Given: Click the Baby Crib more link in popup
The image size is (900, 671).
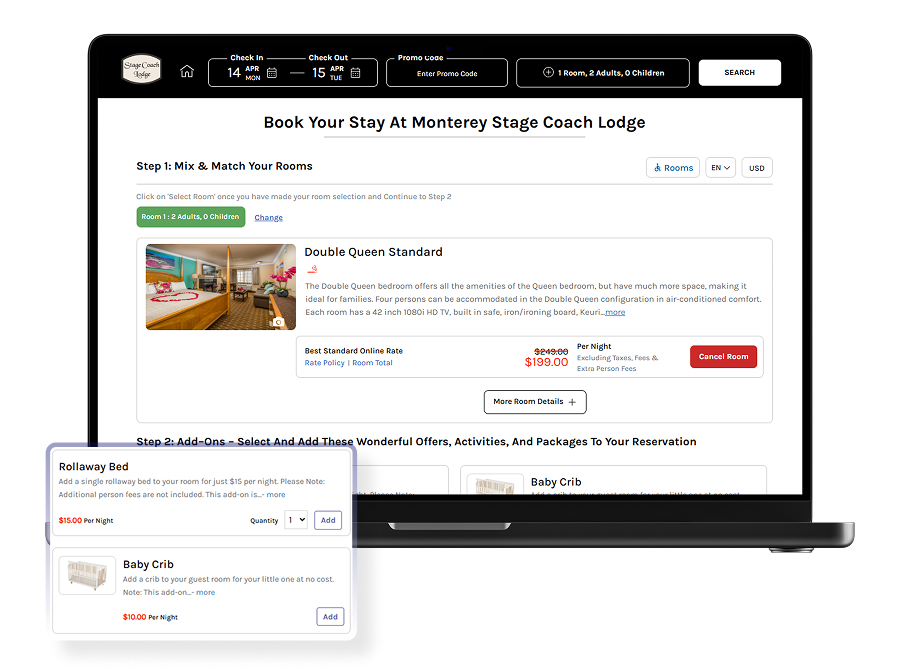Looking at the screenshot, I should coord(205,592).
